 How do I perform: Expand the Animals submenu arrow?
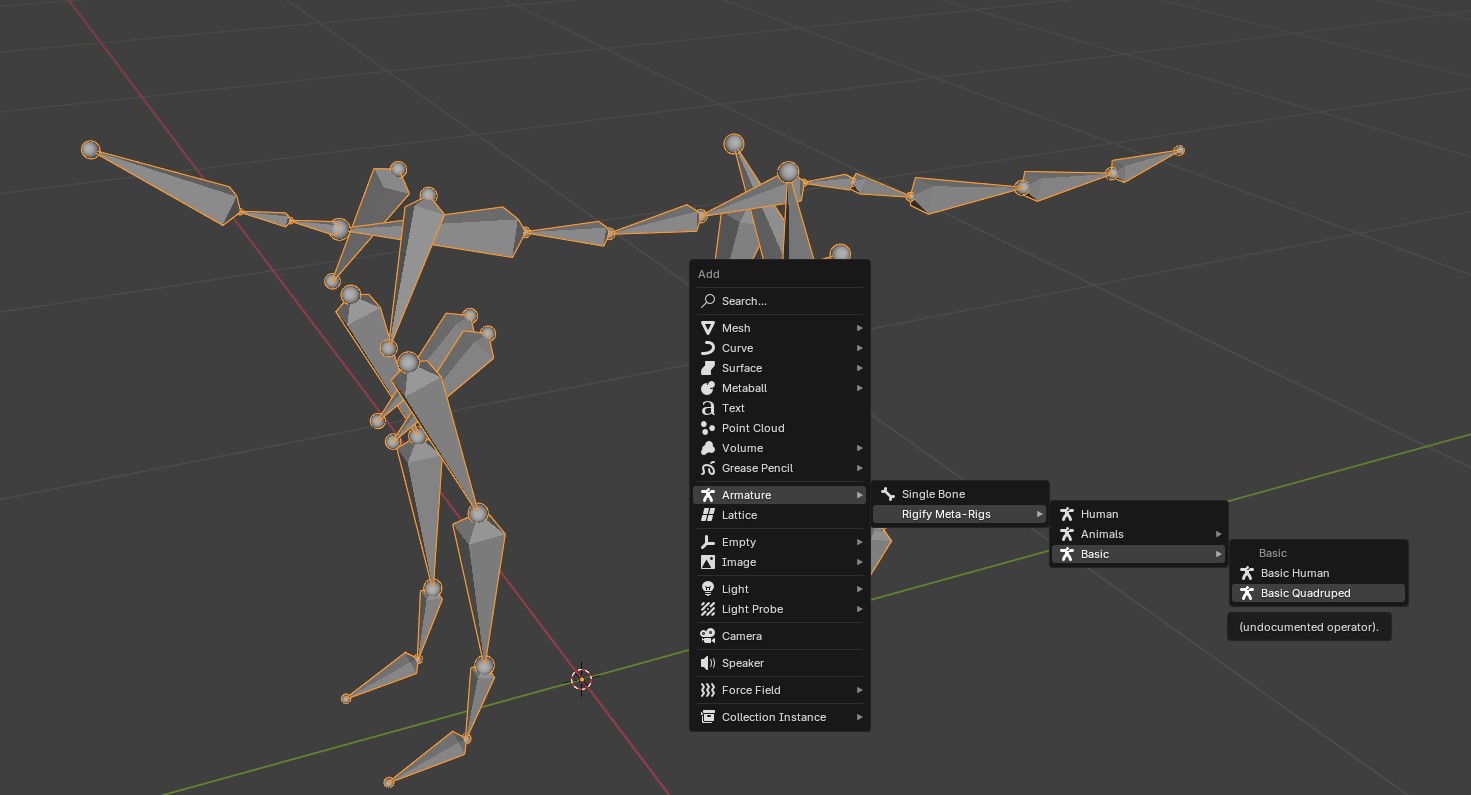coord(1219,534)
